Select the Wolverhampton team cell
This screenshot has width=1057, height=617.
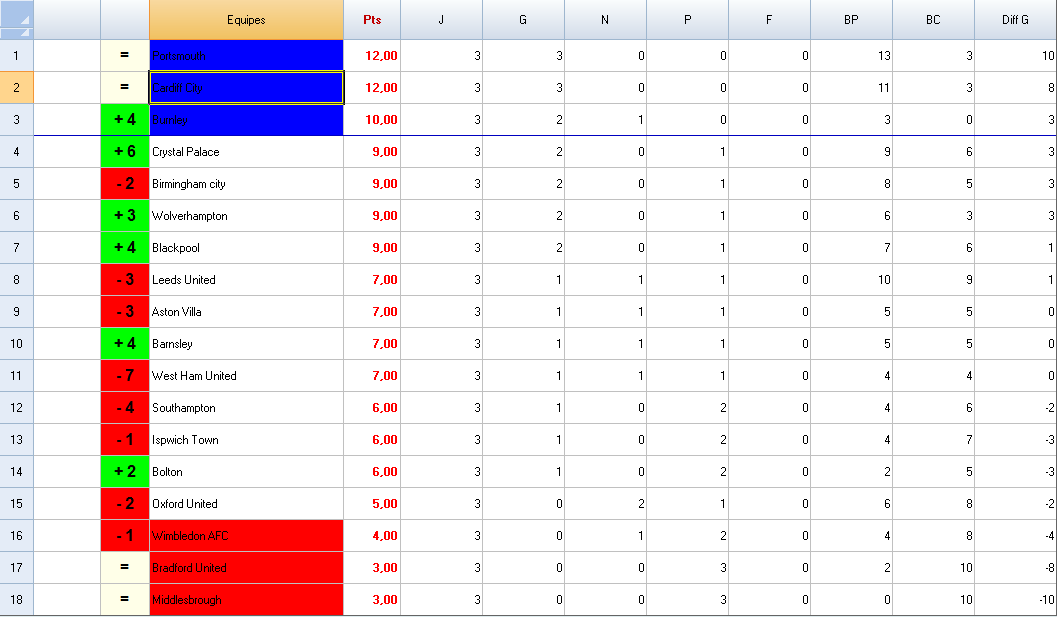coord(246,216)
